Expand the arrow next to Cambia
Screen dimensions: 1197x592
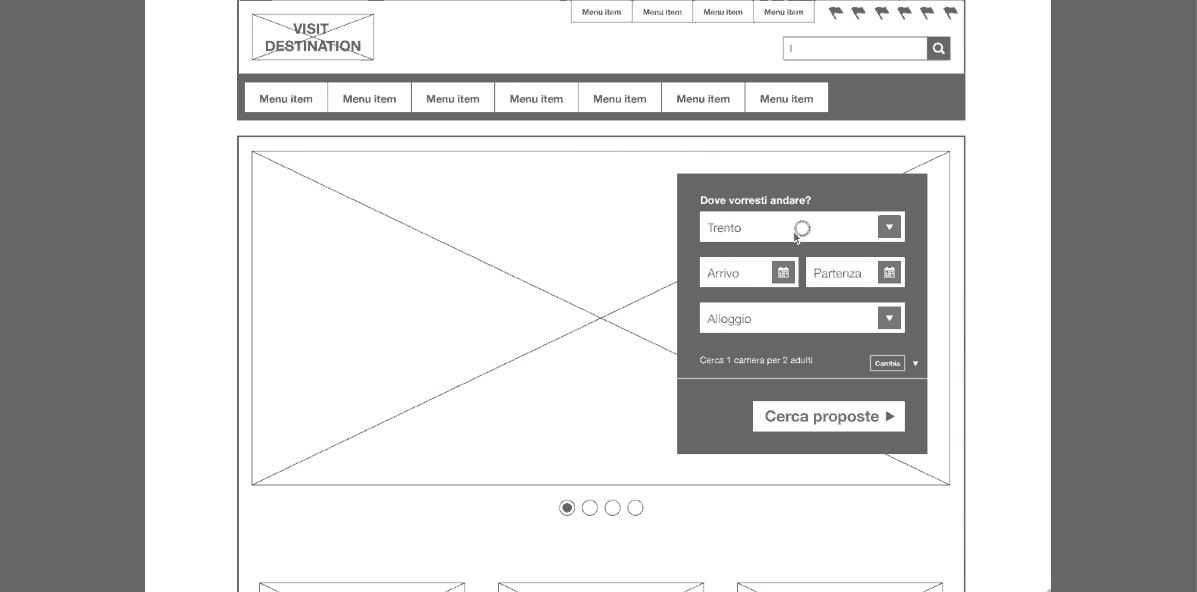pyautogui.click(x=915, y=364)
